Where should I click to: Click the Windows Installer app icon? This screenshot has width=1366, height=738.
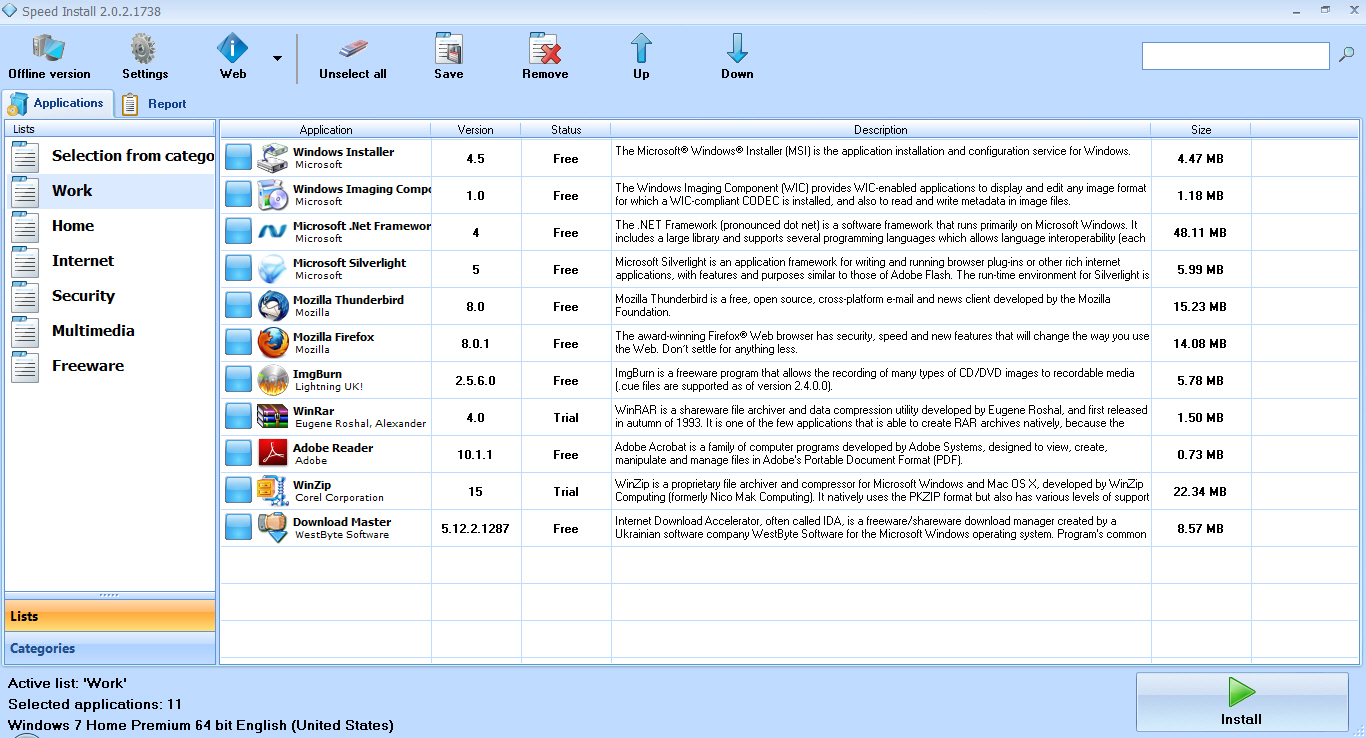(x=273, y=158)
